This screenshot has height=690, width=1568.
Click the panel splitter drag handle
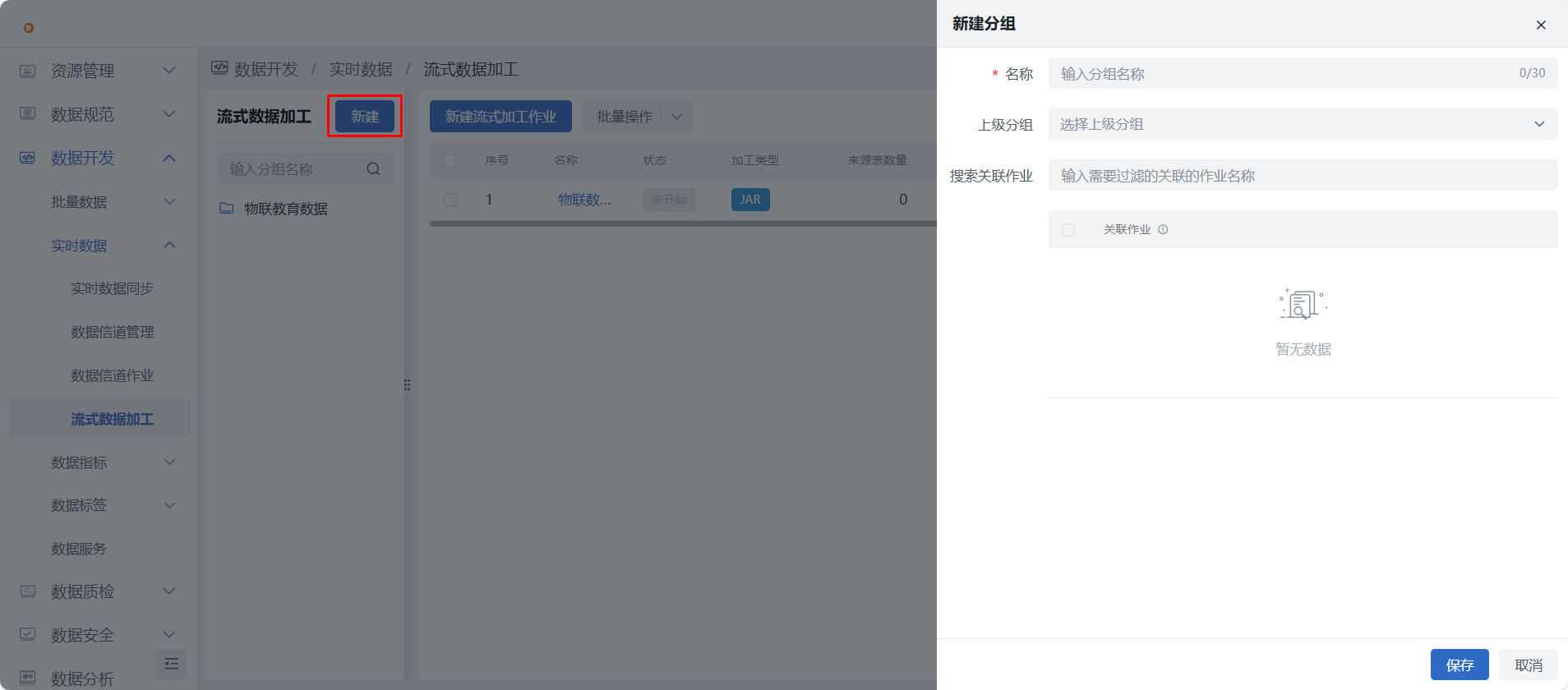pyautogui.click(x=407, y=384)
